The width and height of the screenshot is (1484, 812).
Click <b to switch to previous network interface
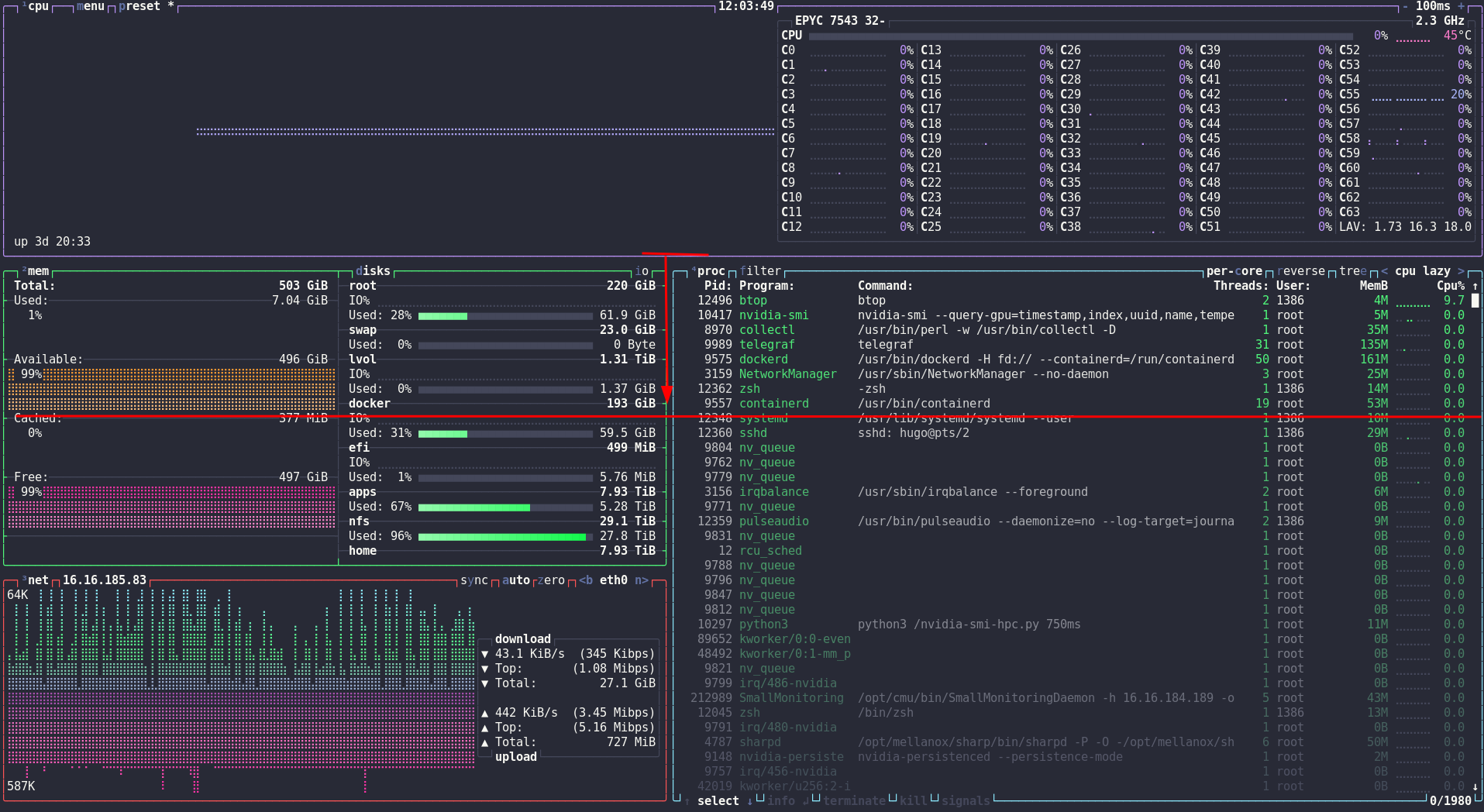point(586,580)
